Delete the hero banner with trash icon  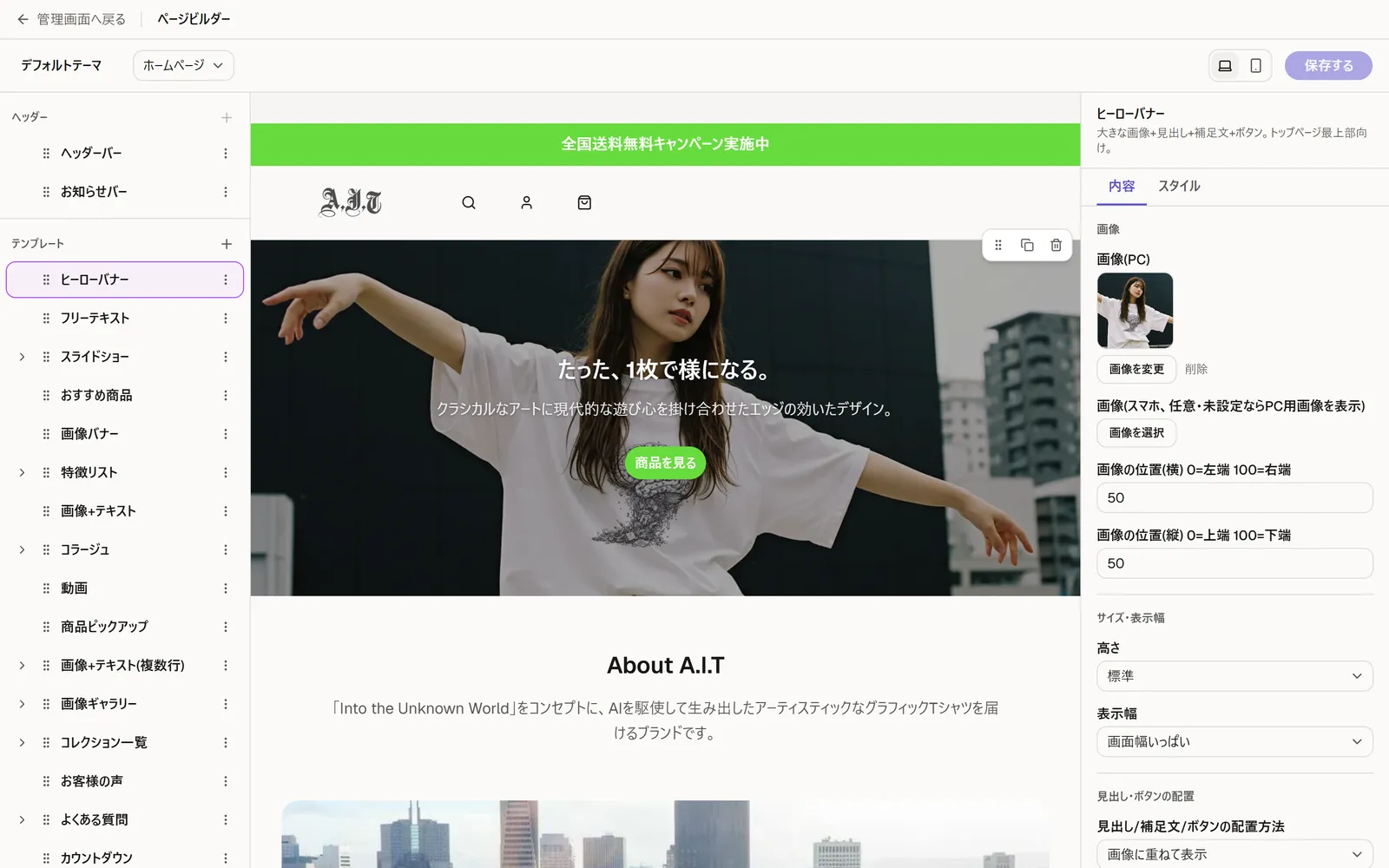coord(1056,246)
